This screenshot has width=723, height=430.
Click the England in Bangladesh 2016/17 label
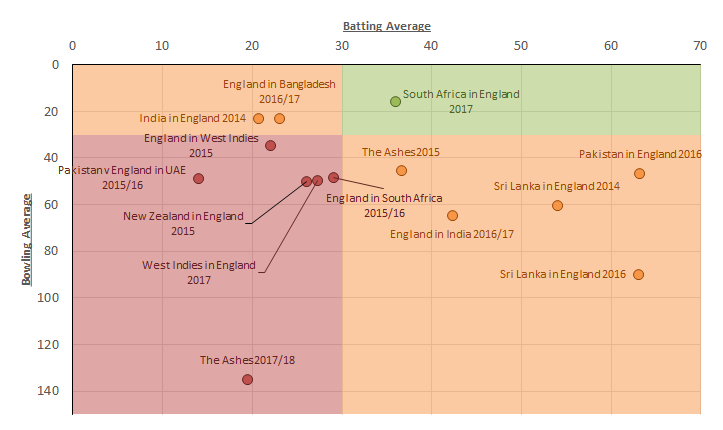coord(279,91)
